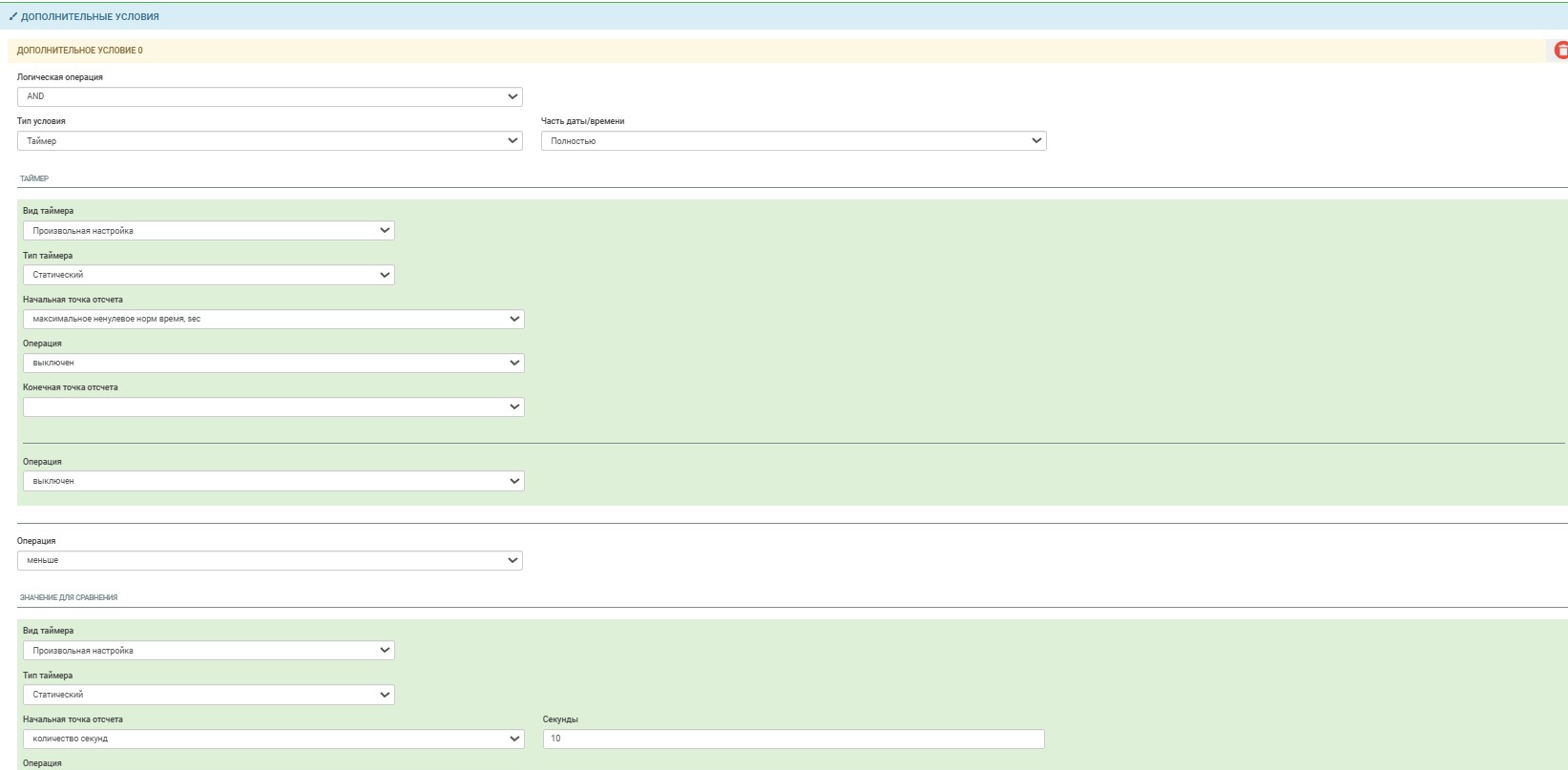Collapse the ДОПОЛНИТЕЛЬНЫЕ УСЛОВИЯ section title
This screenshot has width=1568, height=770.
click(x=90, y=16)
